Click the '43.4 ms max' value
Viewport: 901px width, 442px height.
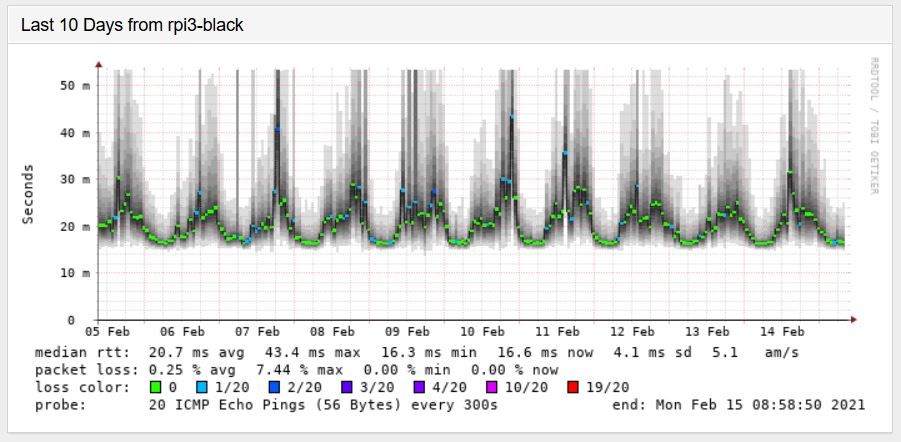pos(313,352)
